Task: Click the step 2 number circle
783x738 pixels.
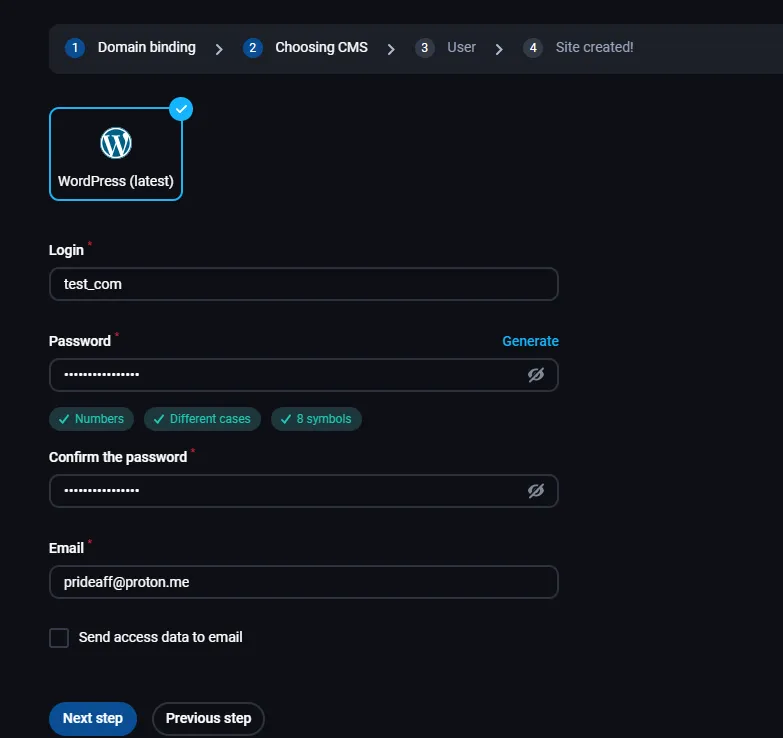Action: point(253,48)
